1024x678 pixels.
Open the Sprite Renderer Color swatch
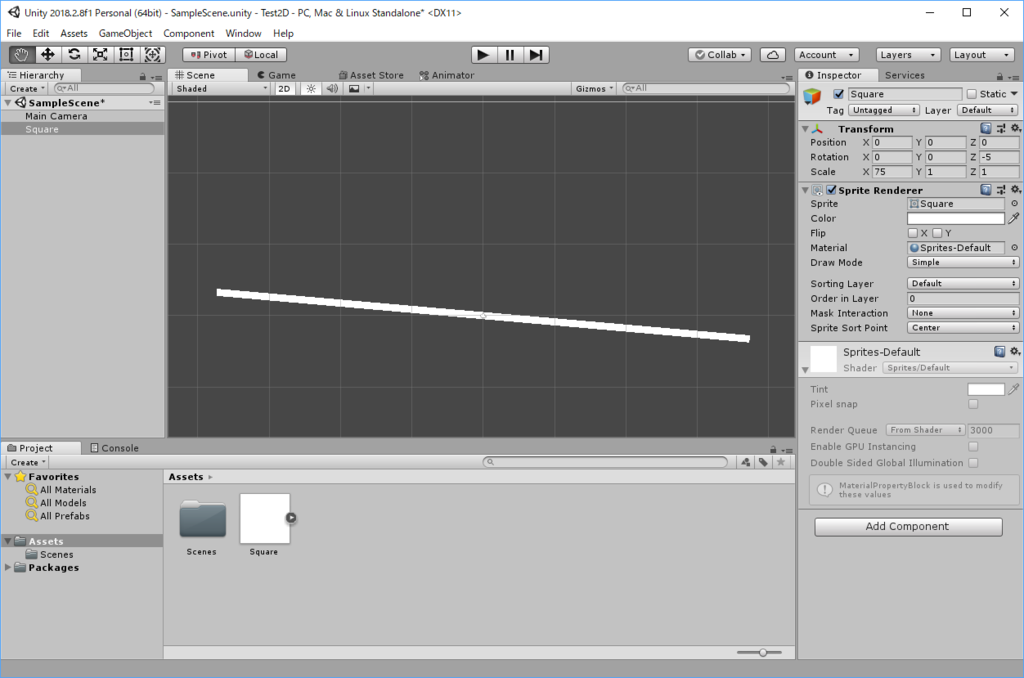(955, 218)
